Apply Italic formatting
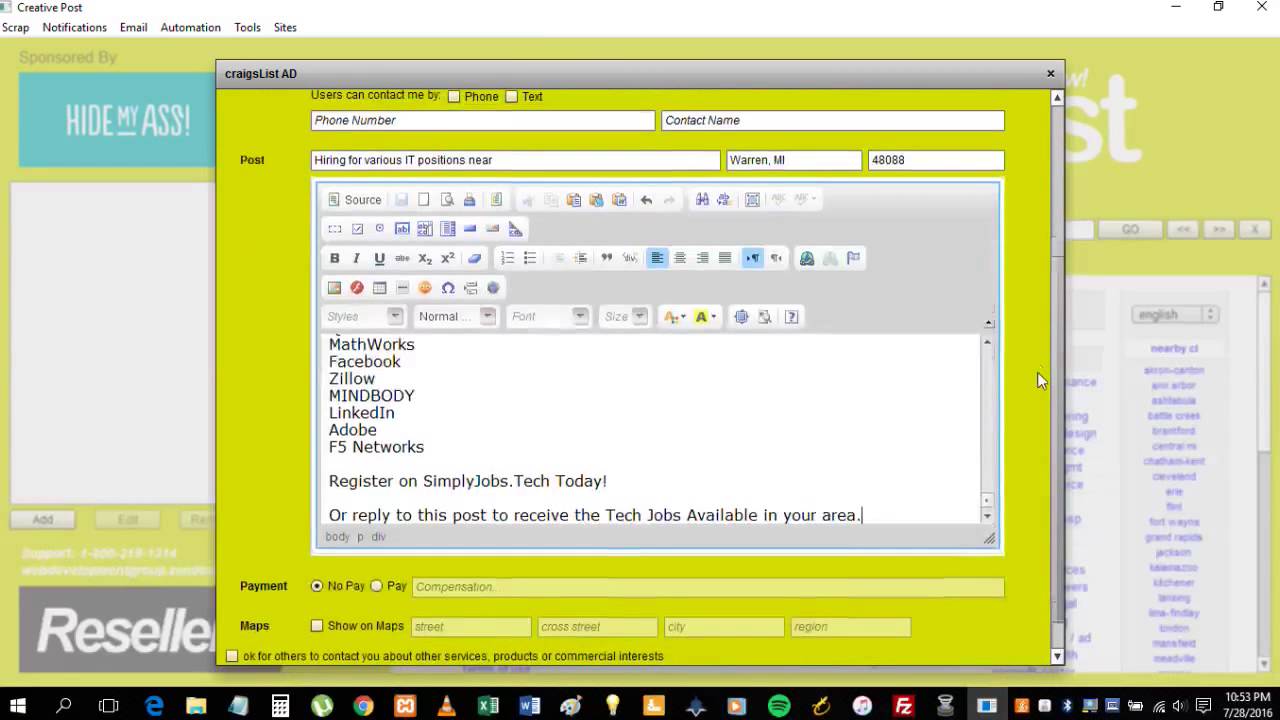This screenshot has height=720, width=1280. coord(357,258)
